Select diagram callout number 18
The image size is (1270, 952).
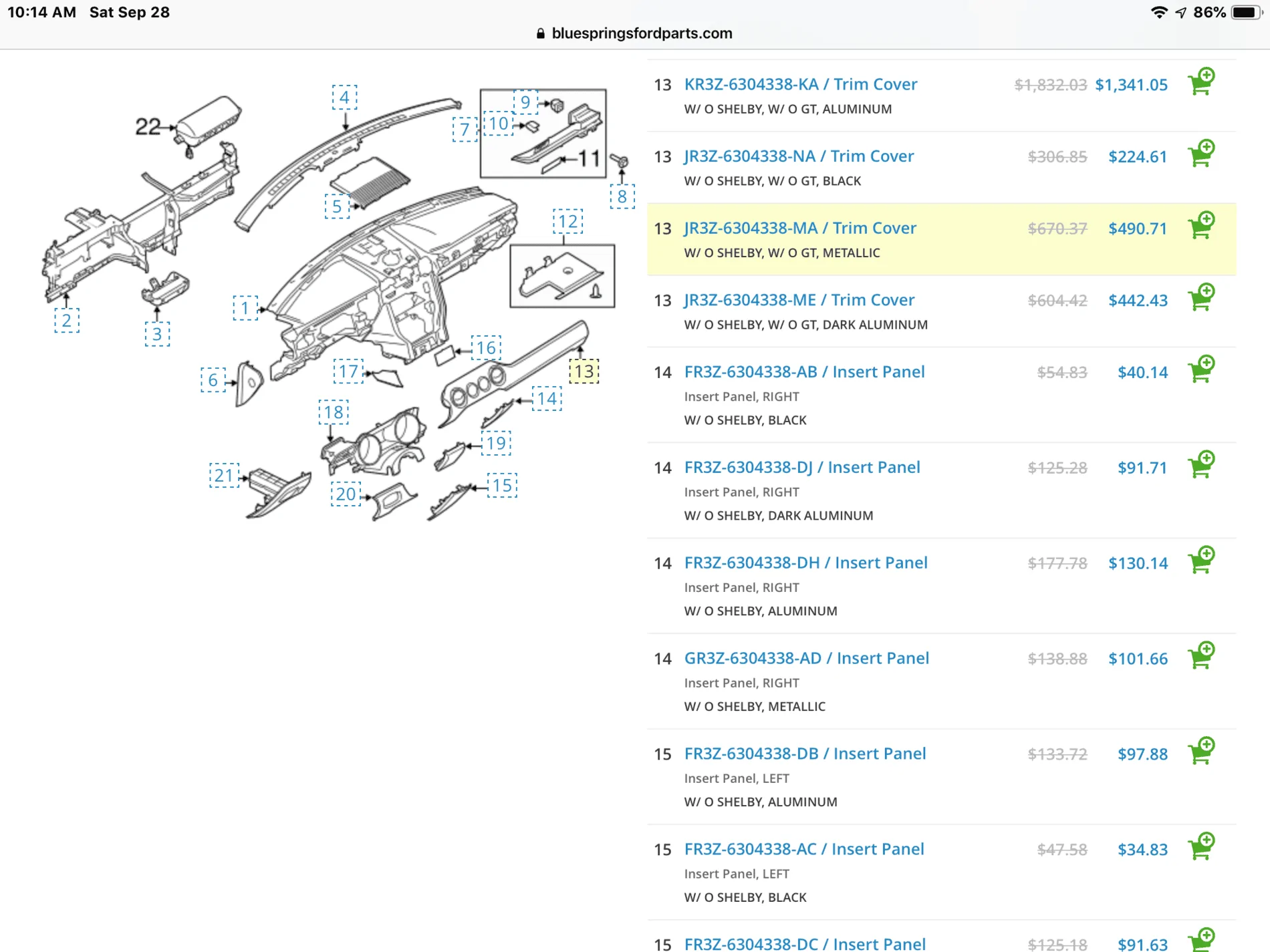[334, 412]
